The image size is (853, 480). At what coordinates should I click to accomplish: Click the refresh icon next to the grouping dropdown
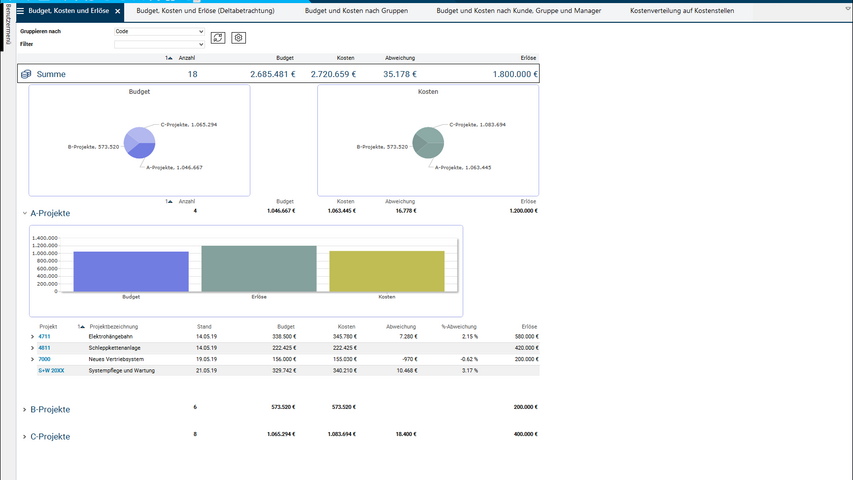[x=218, y=38]
